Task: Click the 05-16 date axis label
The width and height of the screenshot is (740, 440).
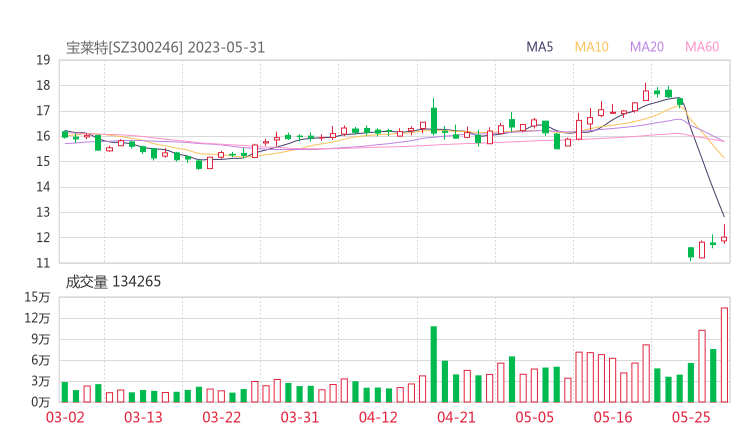Action: pos(613,417)
